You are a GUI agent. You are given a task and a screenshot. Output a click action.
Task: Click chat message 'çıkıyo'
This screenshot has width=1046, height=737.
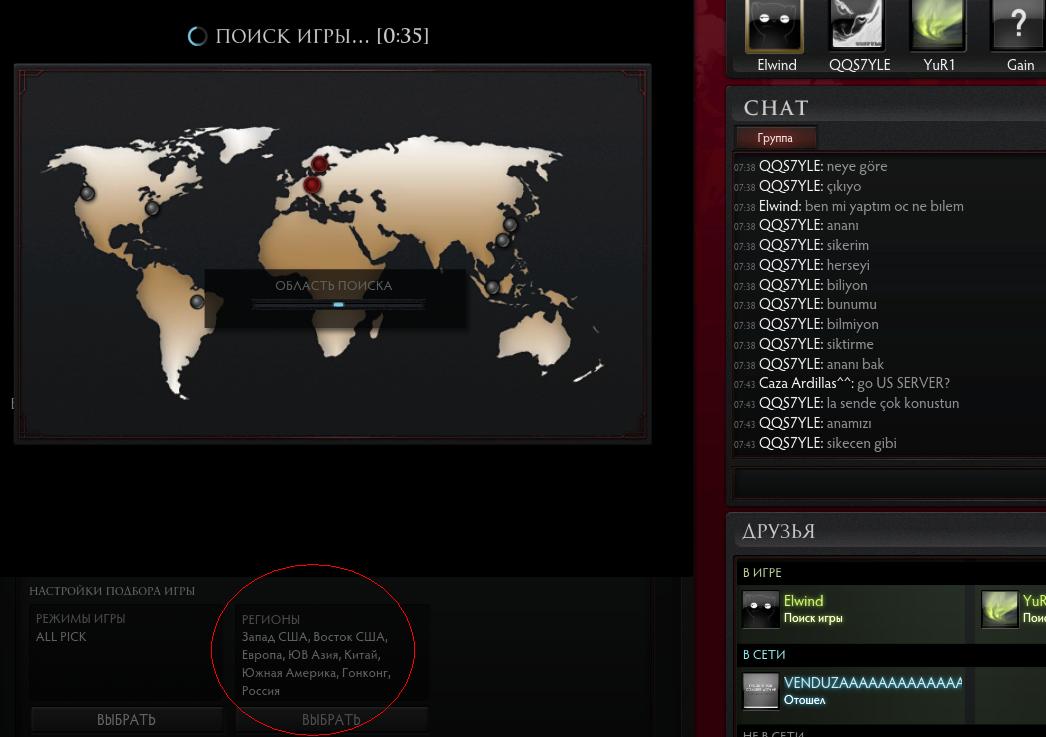pos(844,186)
